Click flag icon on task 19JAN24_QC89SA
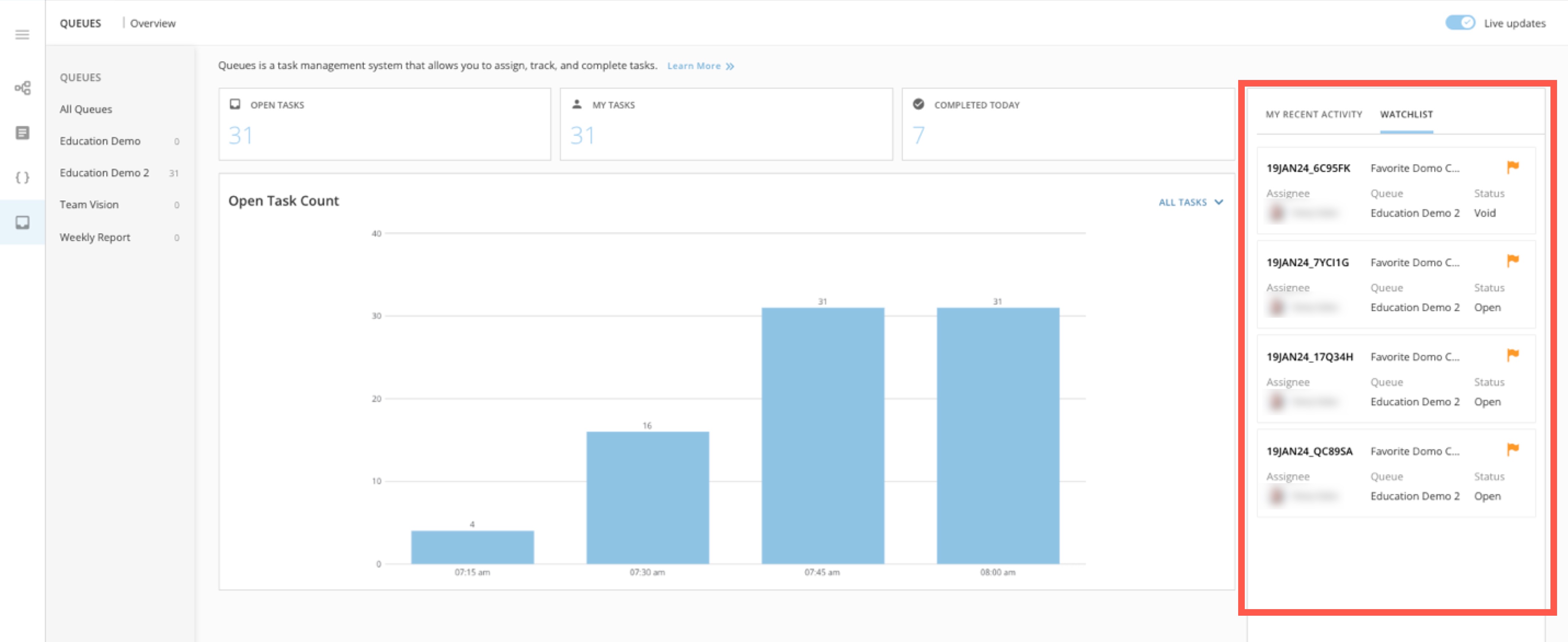This screenshot has height=642, width=1568. point(1512,450)
